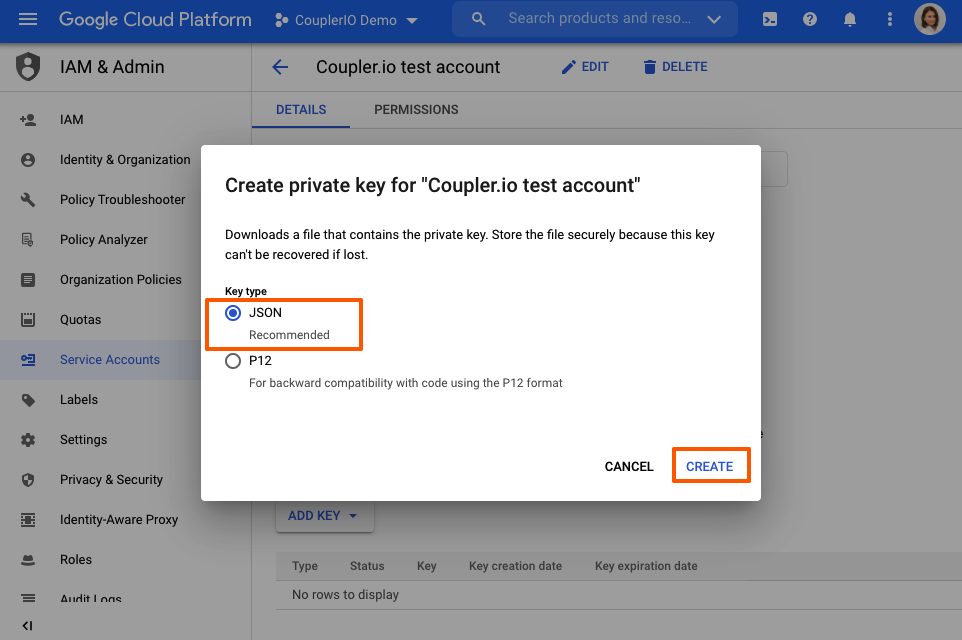Click the Labels tag icon

click(28, 399)
